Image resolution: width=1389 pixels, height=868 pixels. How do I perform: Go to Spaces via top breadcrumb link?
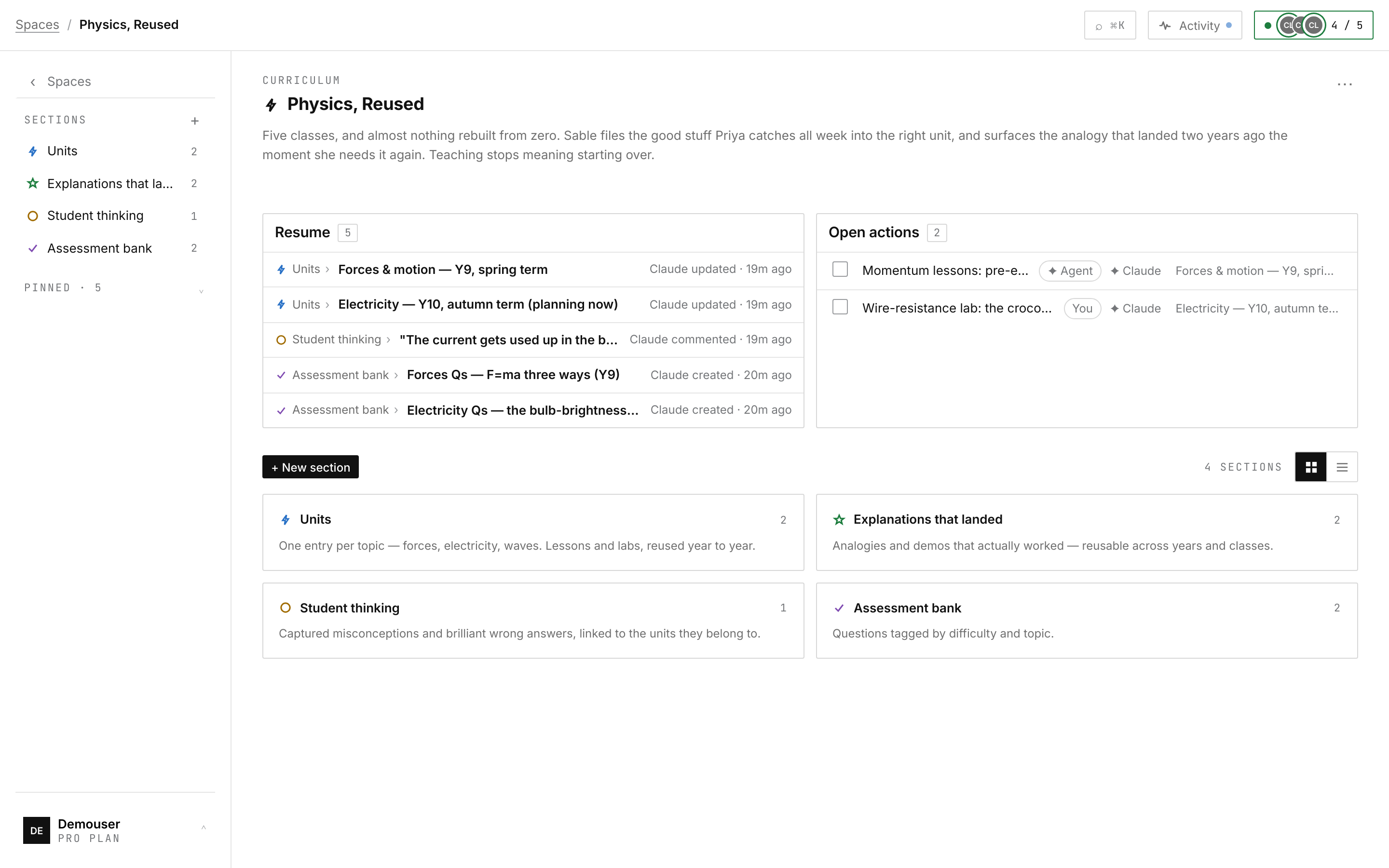point(37,25)
